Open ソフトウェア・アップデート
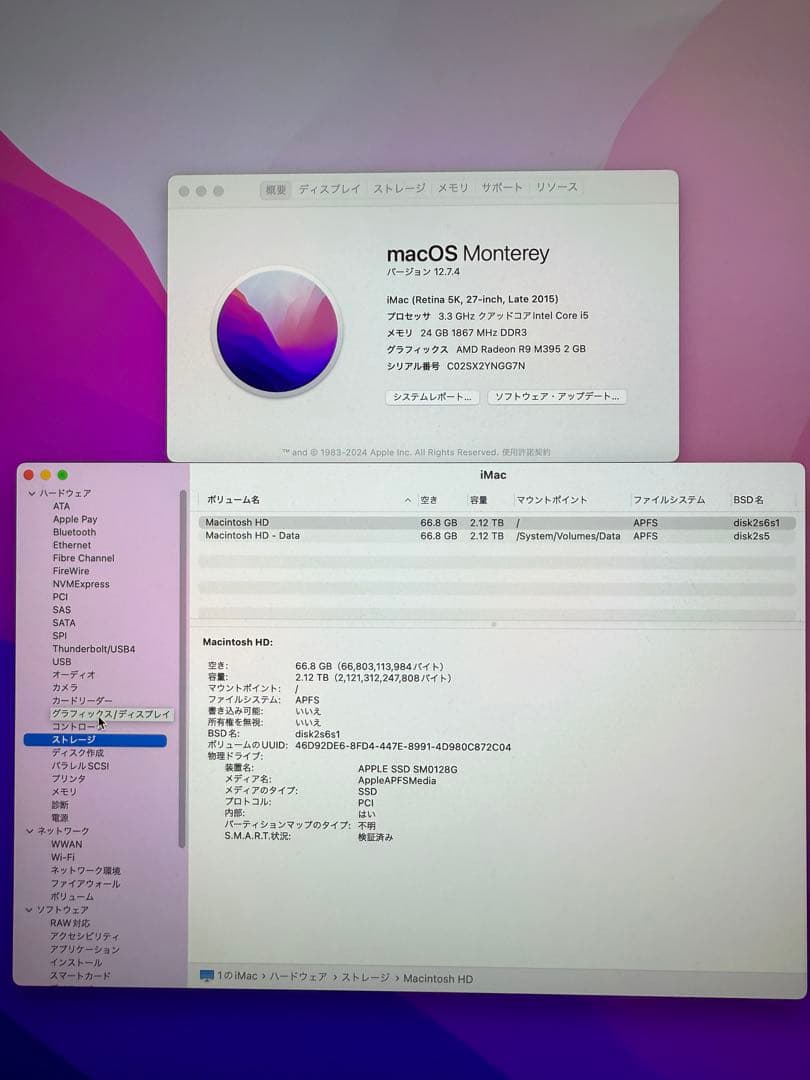 point(558,397)
